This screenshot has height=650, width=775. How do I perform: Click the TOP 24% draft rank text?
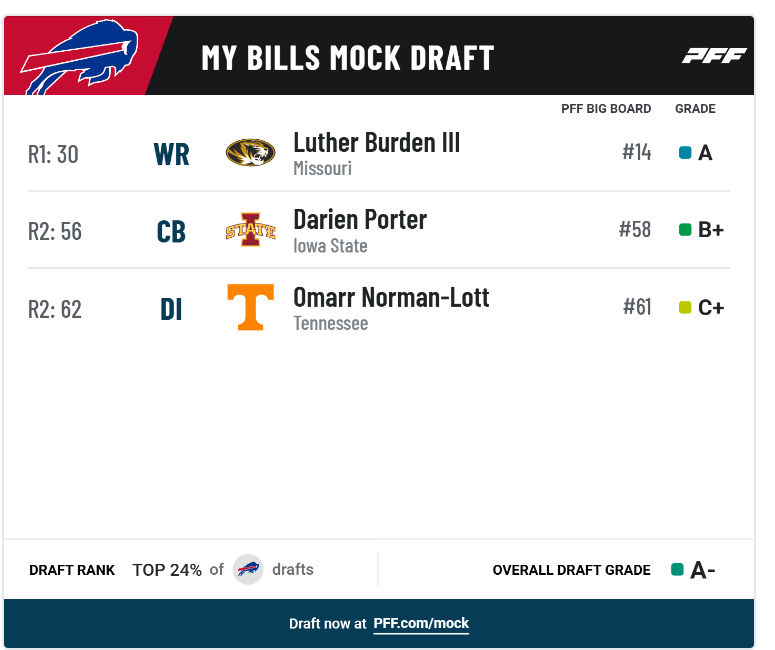167,570
